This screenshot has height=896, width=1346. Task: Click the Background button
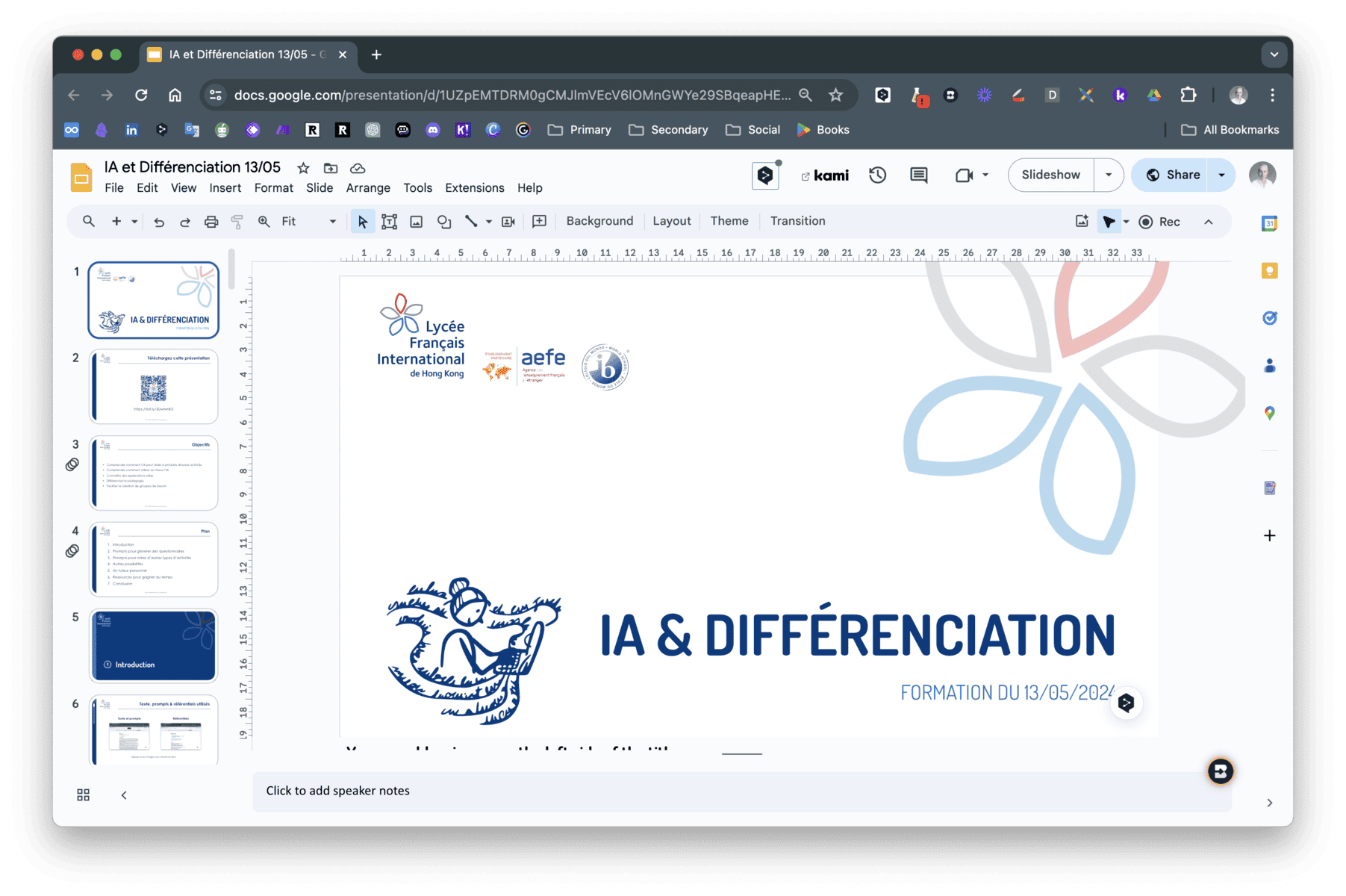(599, 221)
